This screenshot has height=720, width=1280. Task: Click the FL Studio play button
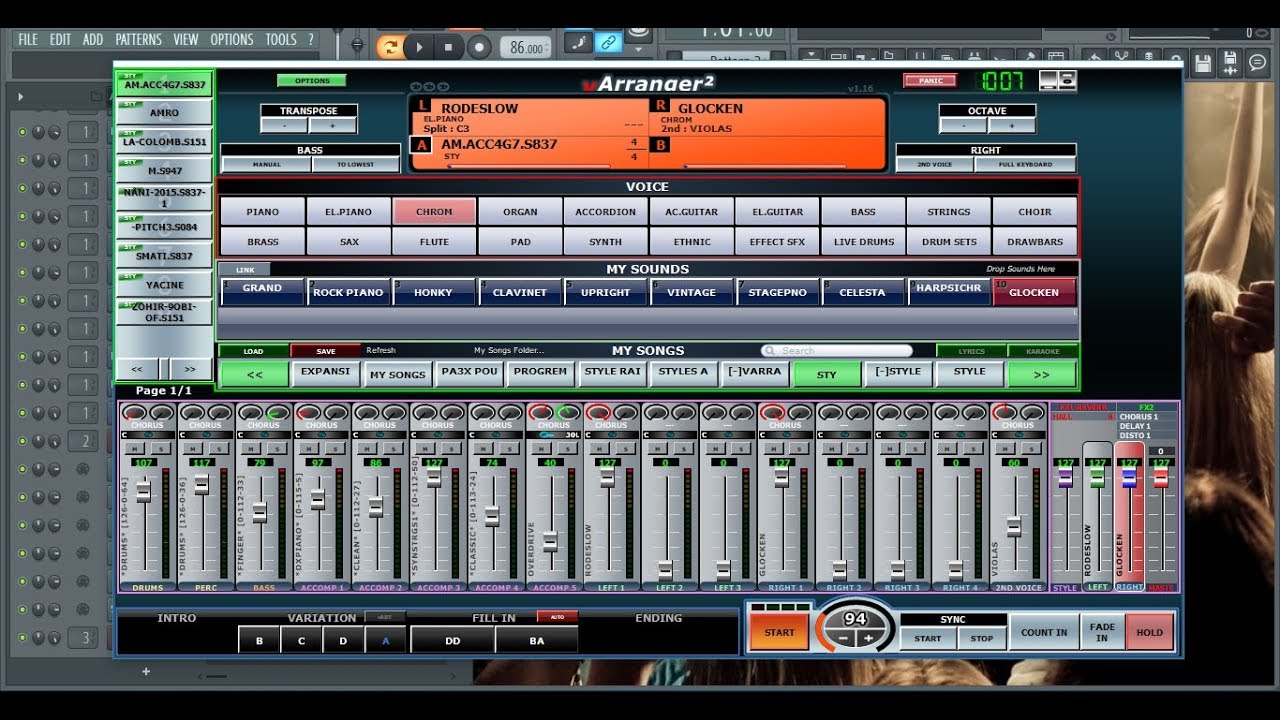(419, 46)
